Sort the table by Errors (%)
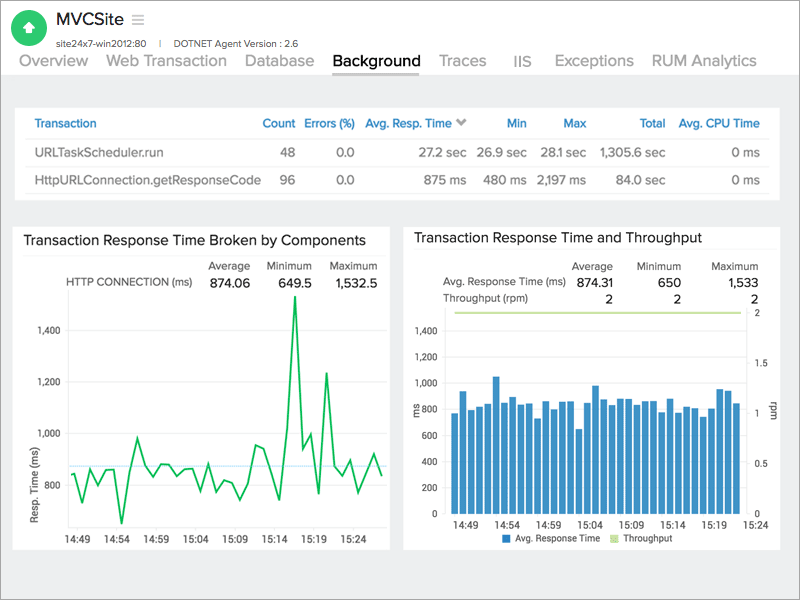800x600 pixels. [329, 123]
